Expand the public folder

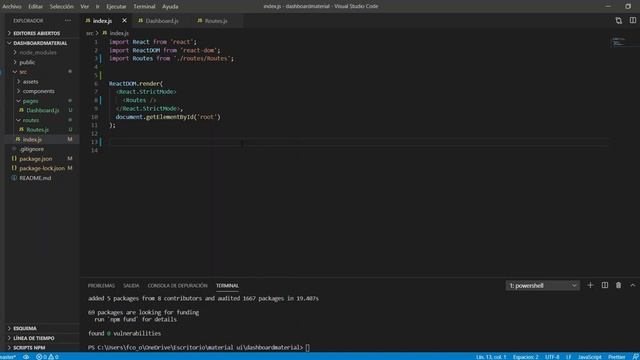pyautogui.click(x=27, y=62)
